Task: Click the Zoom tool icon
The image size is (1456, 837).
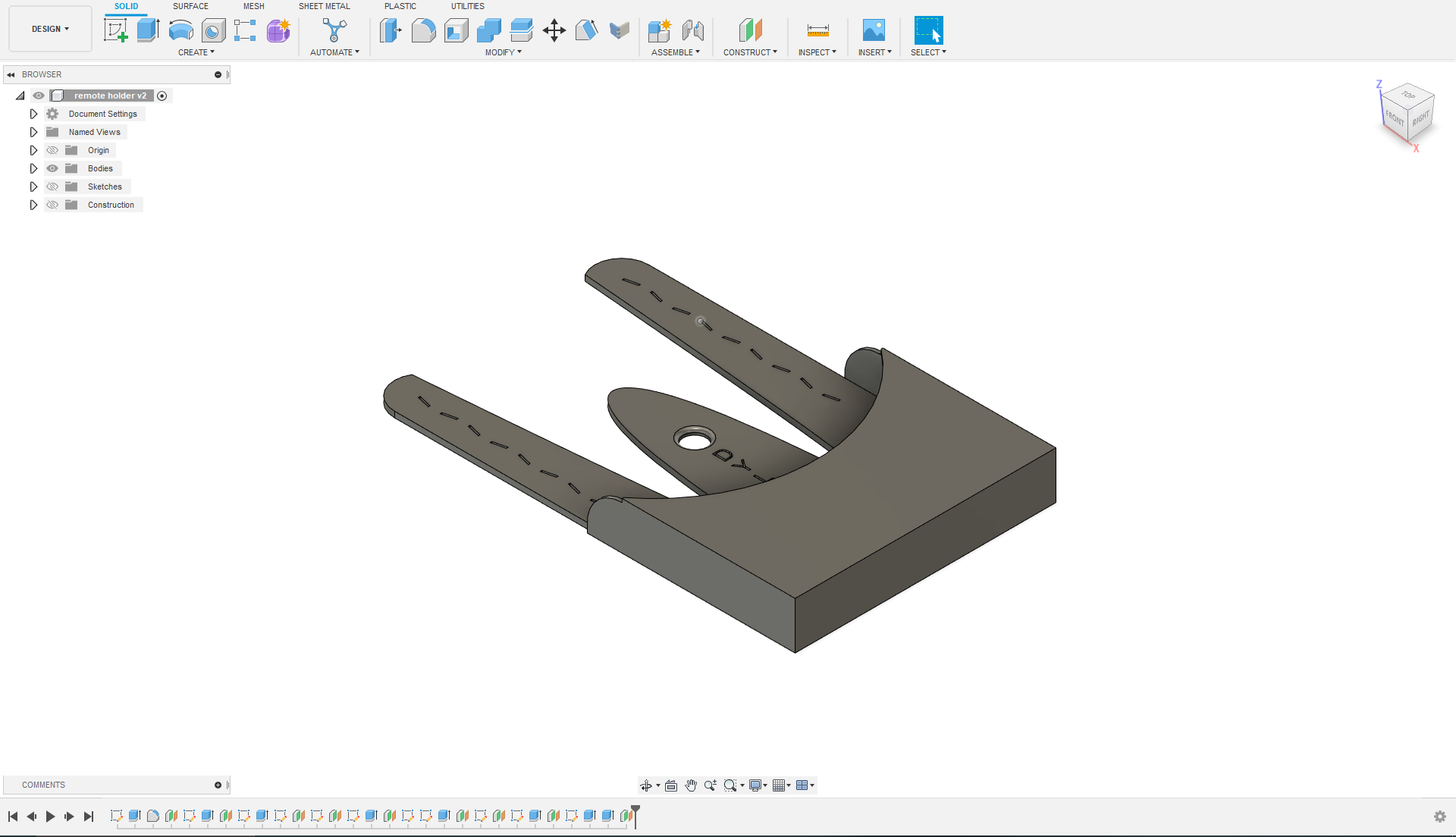Action: pos(711,785)
